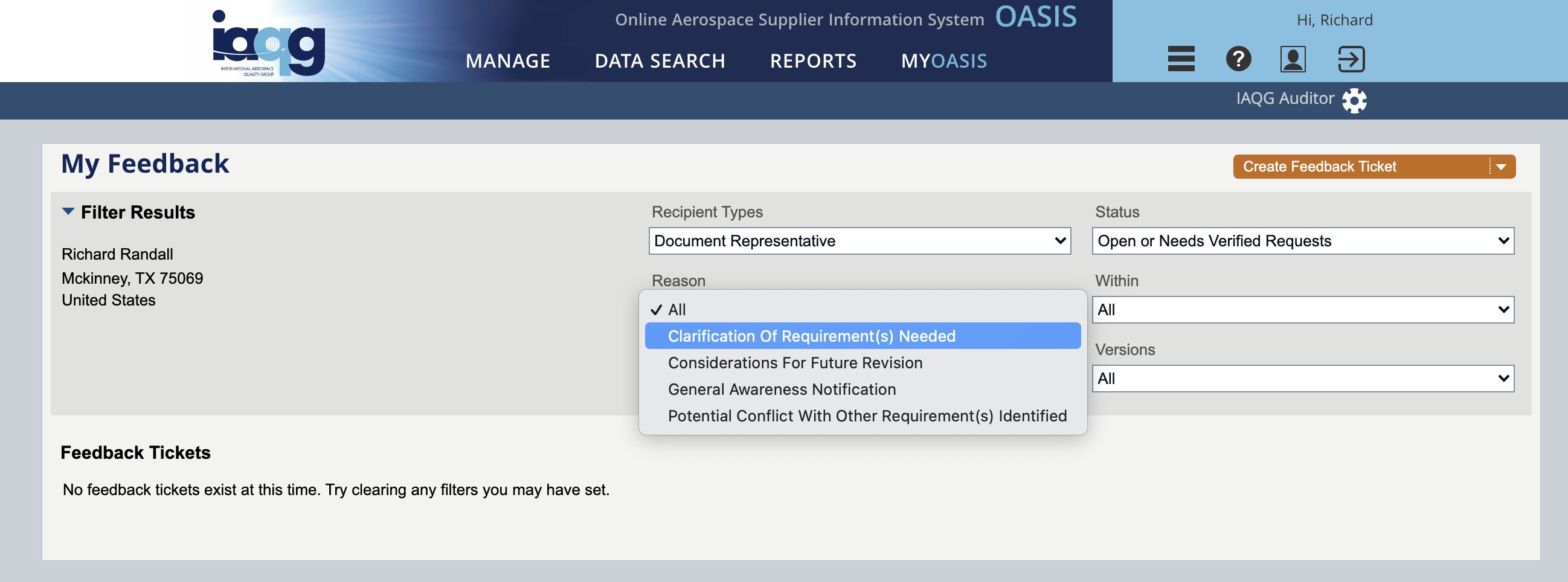
Task: Click the OASIS title text
Action: click(x=1036, y=16)
